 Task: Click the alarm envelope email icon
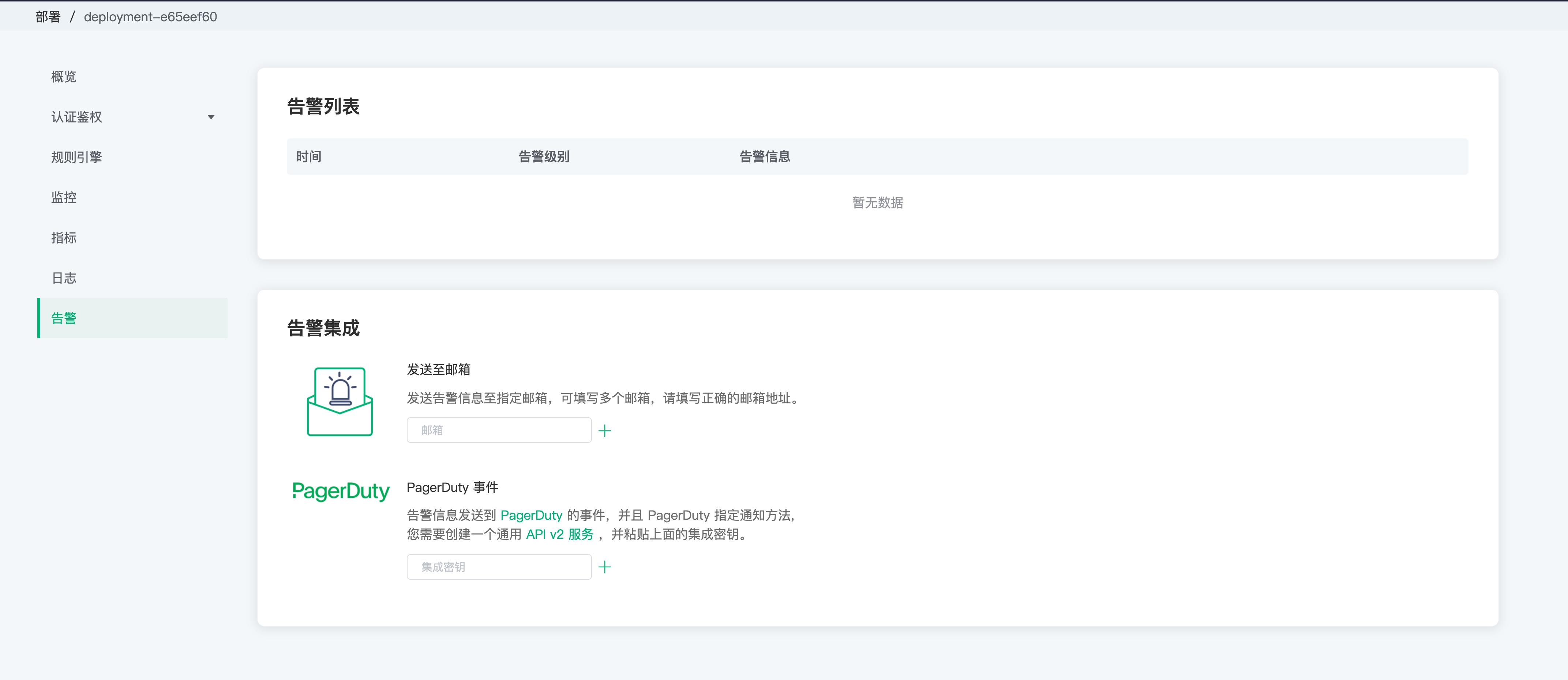[340, 402]
